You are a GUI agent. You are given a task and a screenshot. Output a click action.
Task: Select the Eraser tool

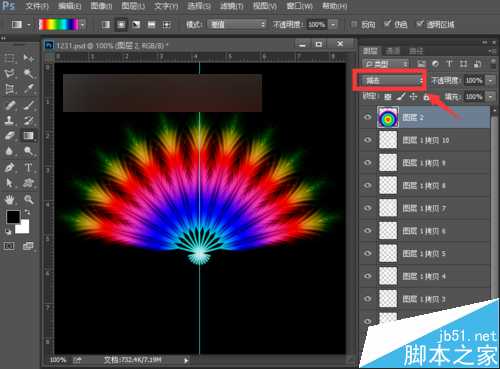(9, 136)
